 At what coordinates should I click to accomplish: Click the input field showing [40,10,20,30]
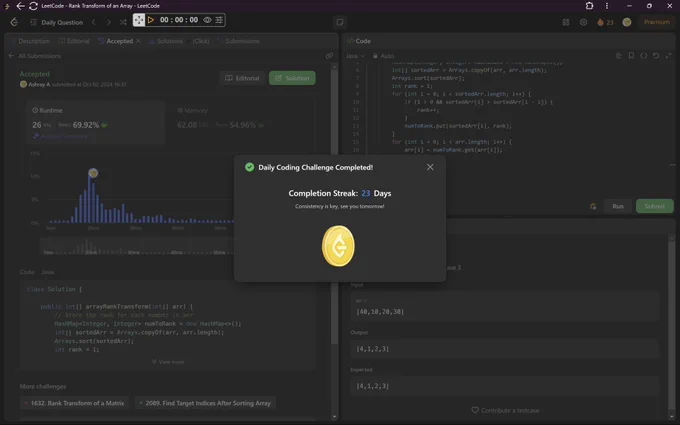pos(505,307)
